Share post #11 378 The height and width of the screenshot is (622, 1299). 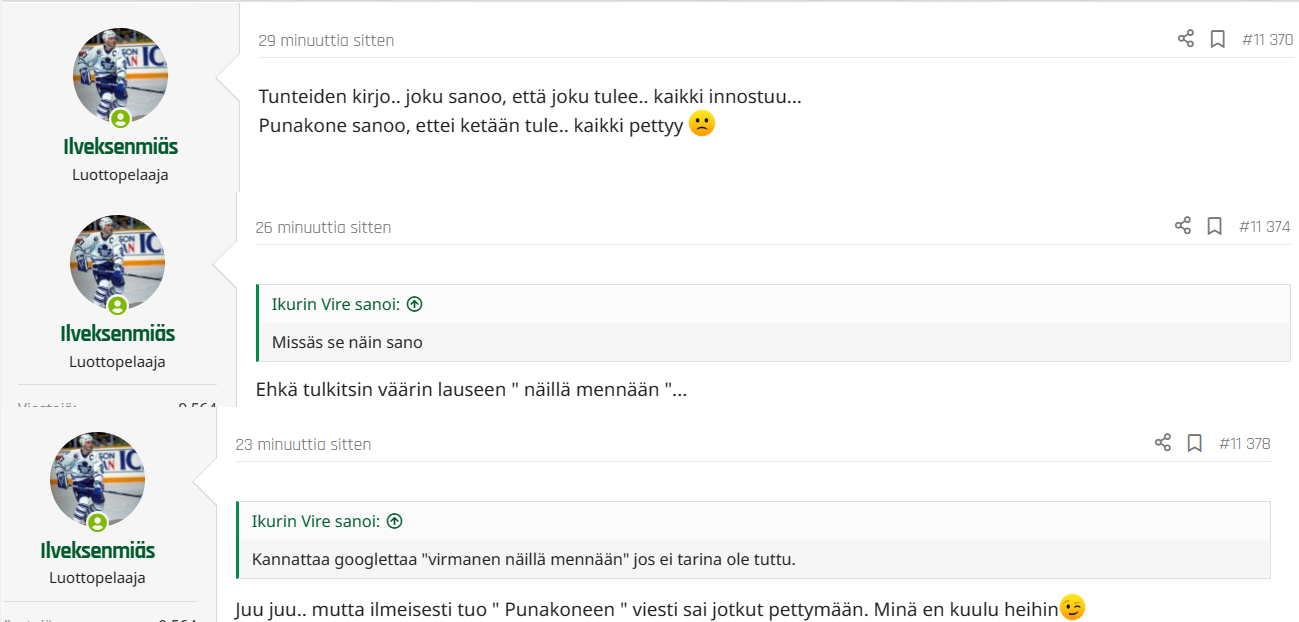[x=1162, y=443]
